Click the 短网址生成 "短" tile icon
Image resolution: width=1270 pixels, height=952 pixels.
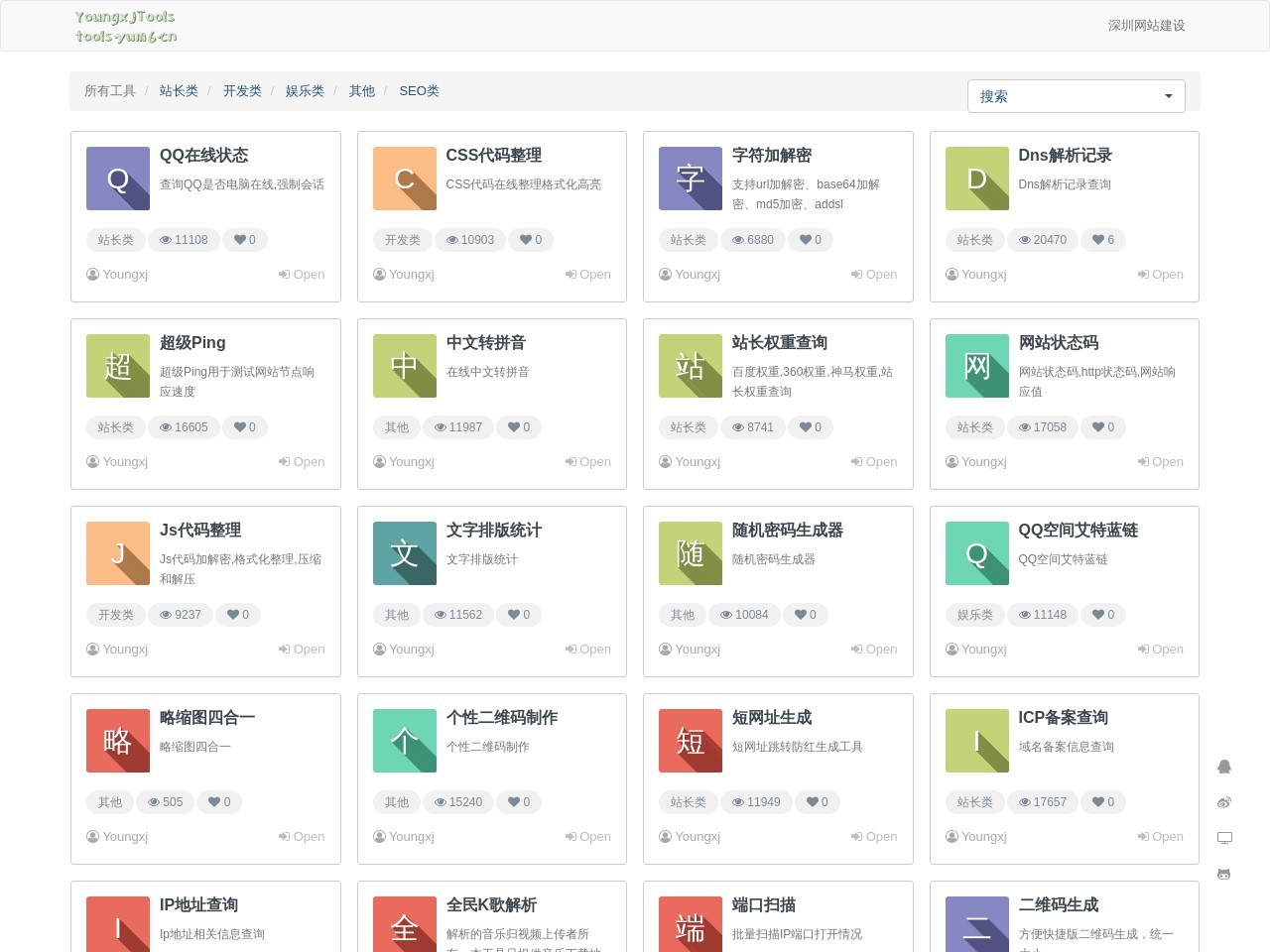(x=690, y=741)
